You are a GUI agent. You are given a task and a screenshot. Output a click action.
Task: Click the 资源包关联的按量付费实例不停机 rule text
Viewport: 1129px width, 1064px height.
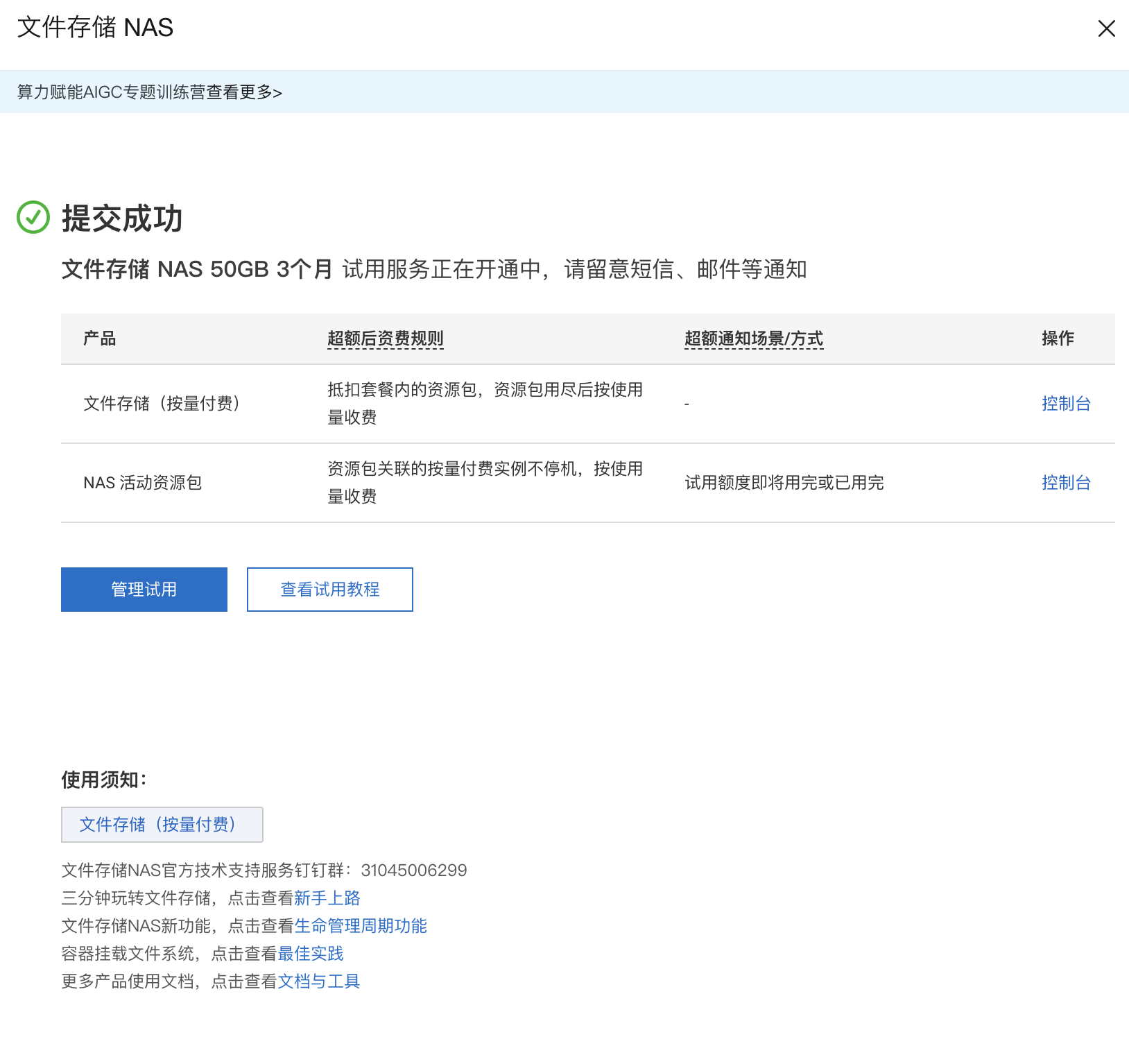(x=485, y=483)
